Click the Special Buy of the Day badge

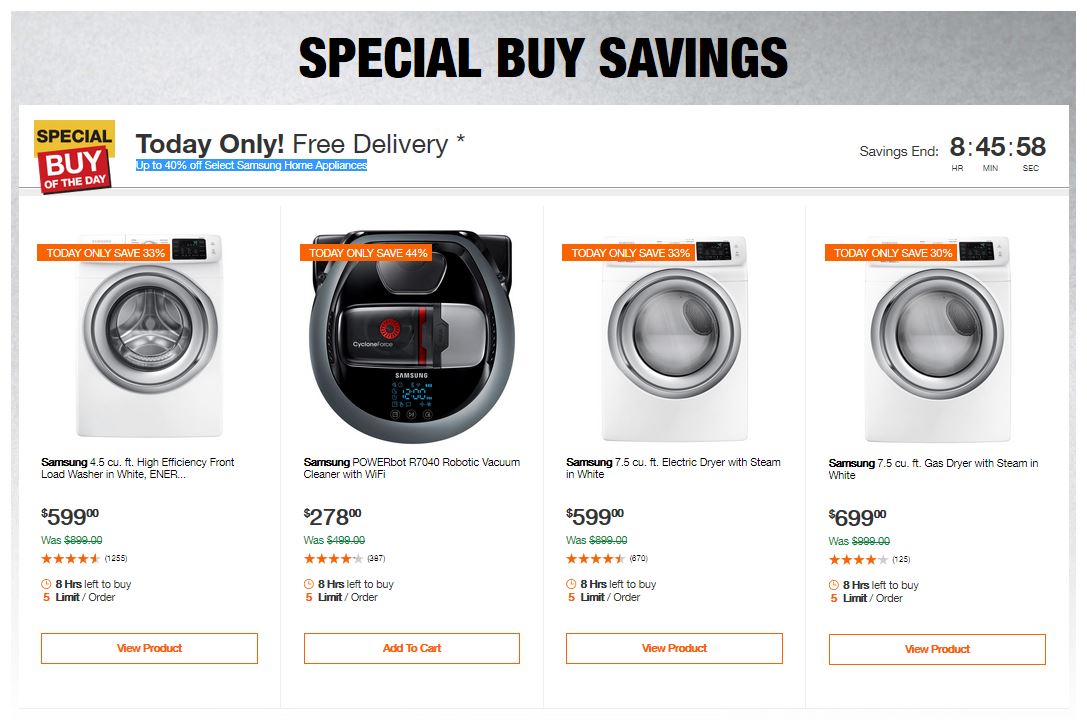pos(74,156)
